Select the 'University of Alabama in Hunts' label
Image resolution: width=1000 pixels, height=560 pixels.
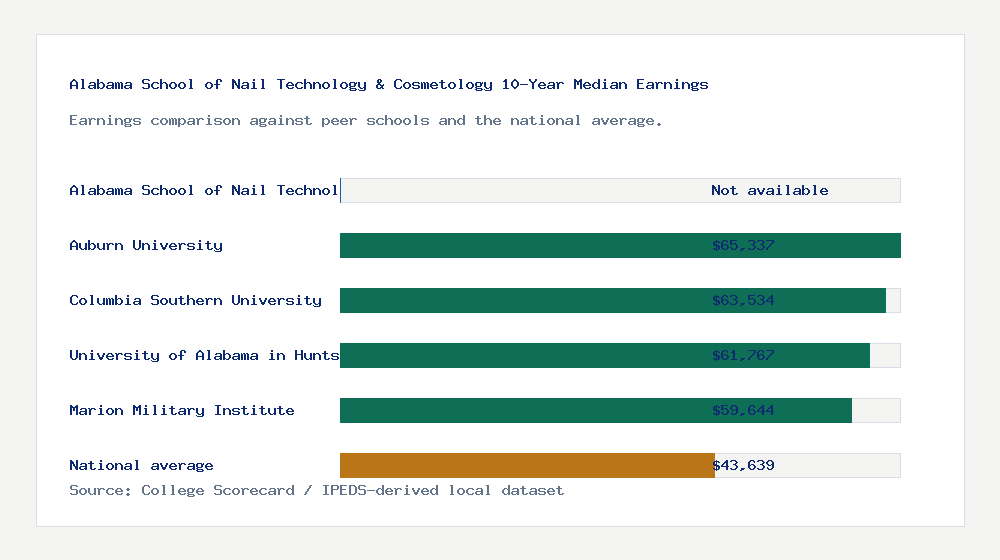[x=204, y=355]
